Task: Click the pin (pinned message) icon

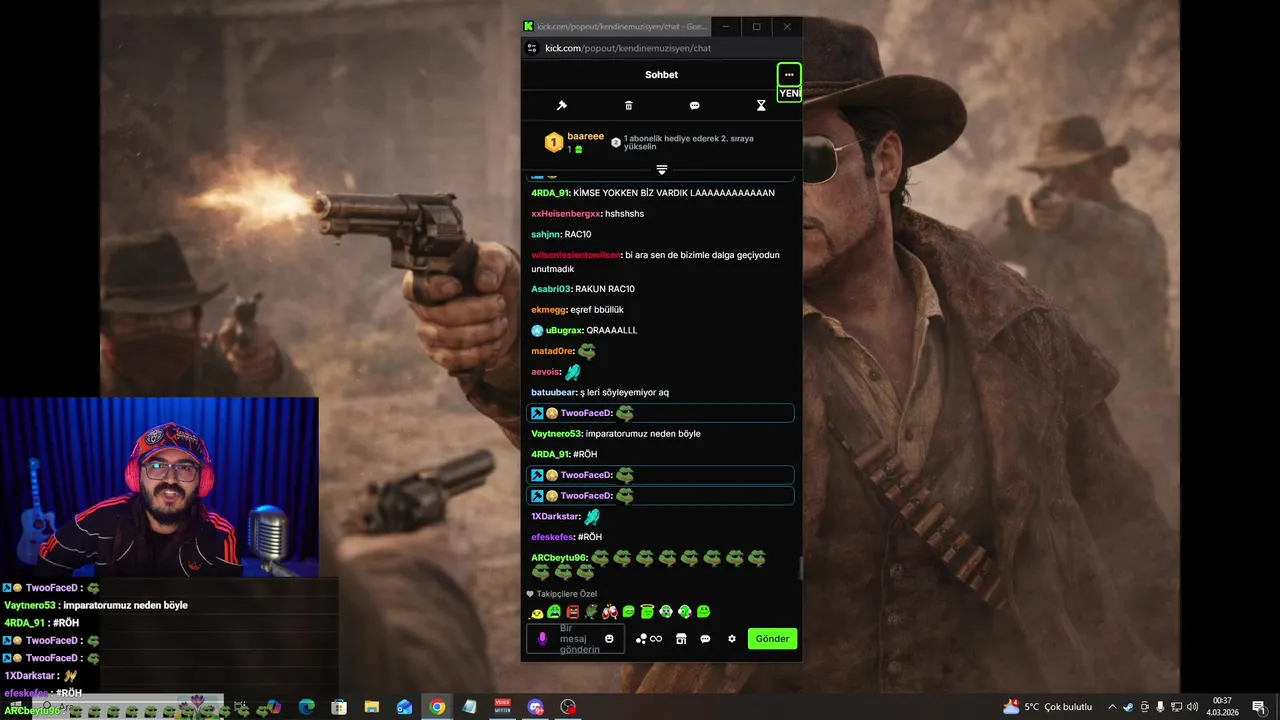Action: 562,105
